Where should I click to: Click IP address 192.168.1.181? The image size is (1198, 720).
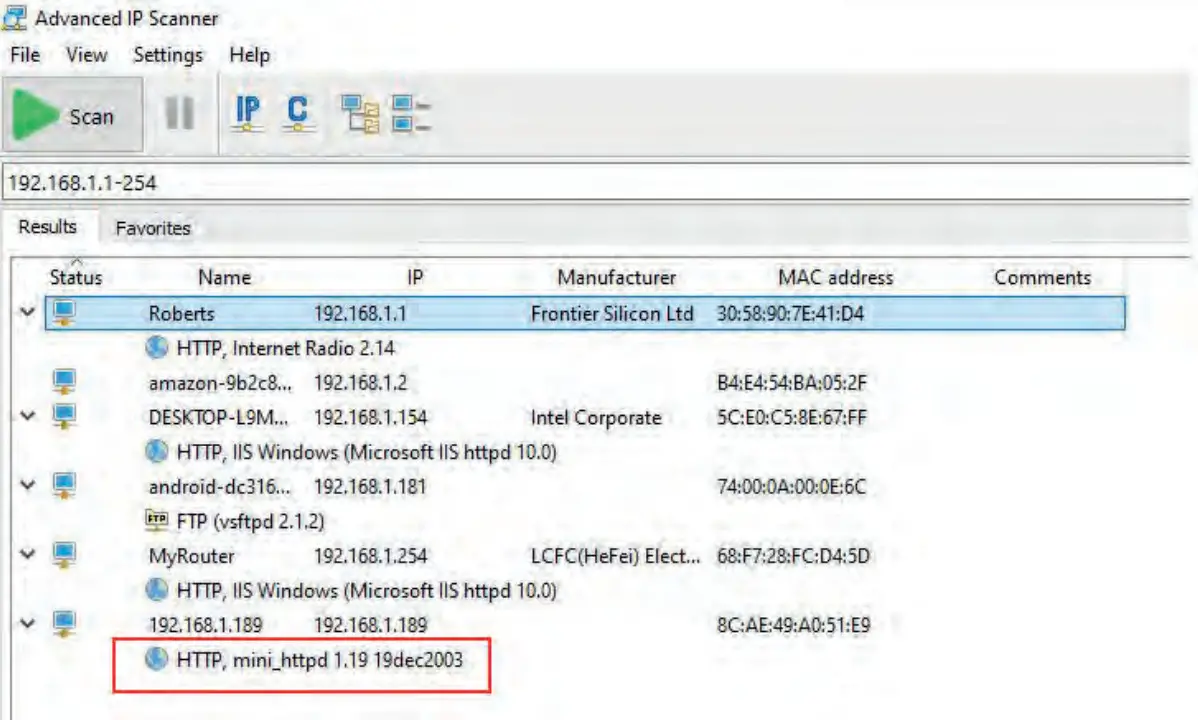[x=370, y=486]
